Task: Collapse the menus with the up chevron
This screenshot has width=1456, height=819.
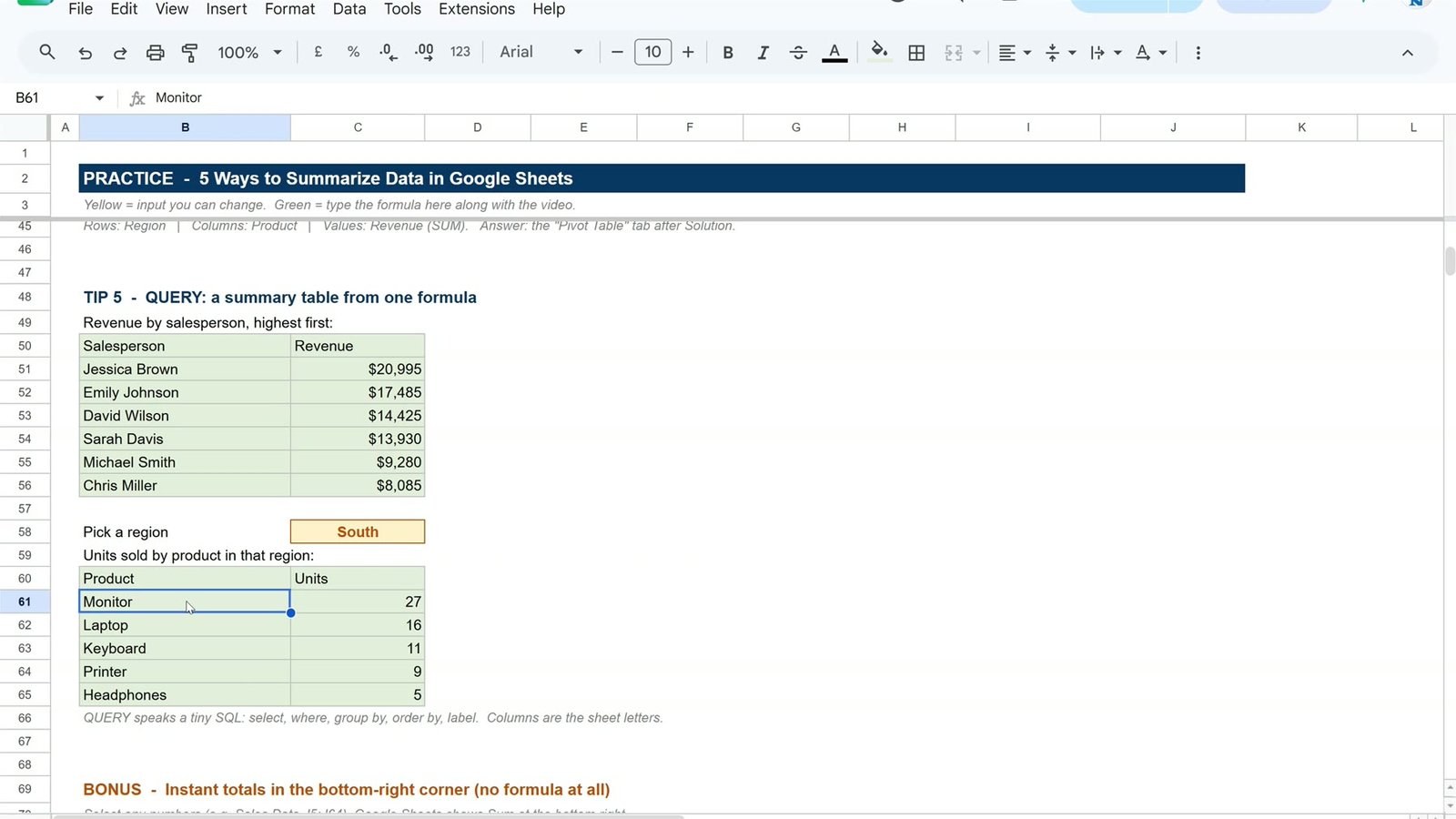Action: tap(1407, 53)
